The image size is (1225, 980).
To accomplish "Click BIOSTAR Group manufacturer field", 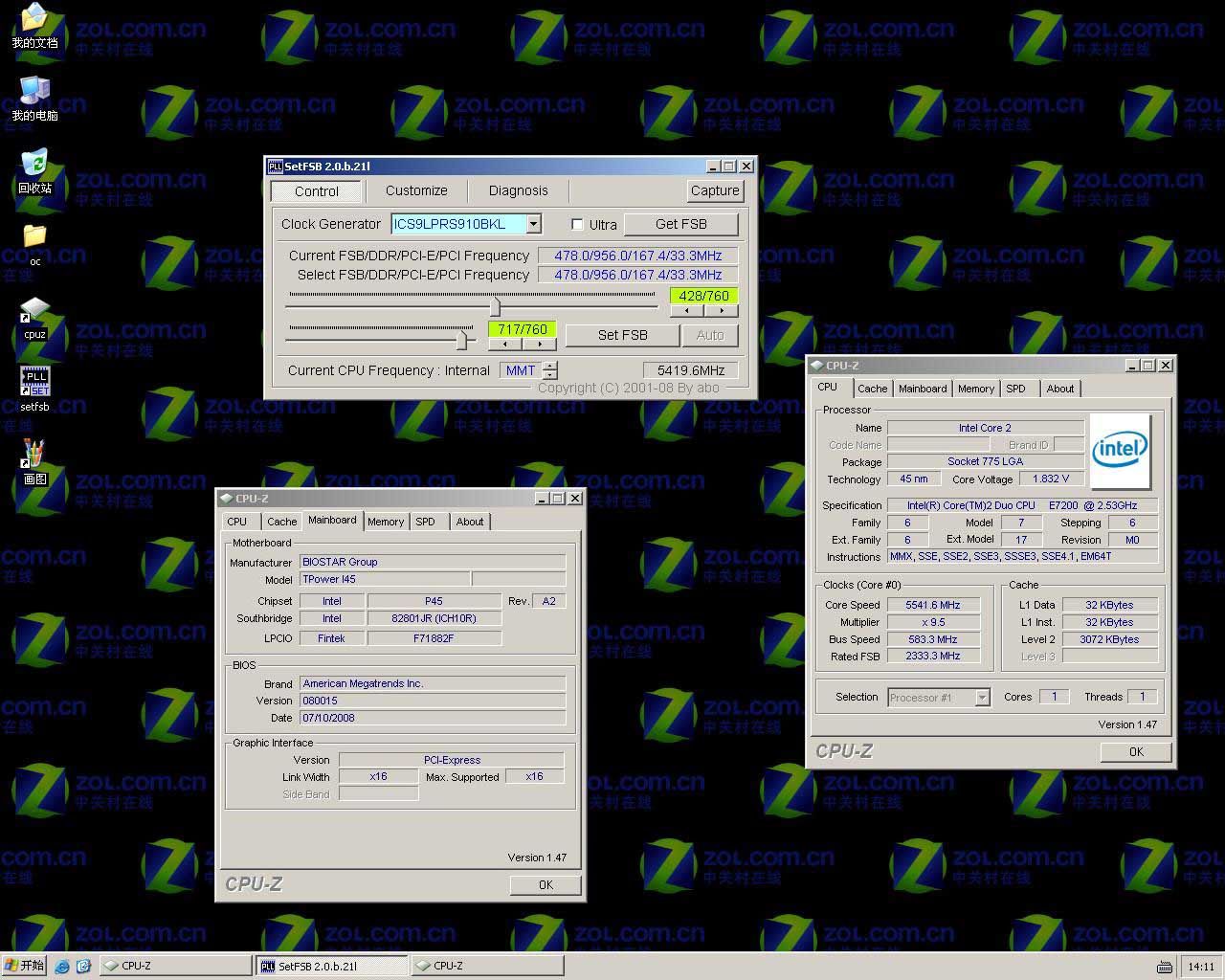I will (x=433, y=562).
